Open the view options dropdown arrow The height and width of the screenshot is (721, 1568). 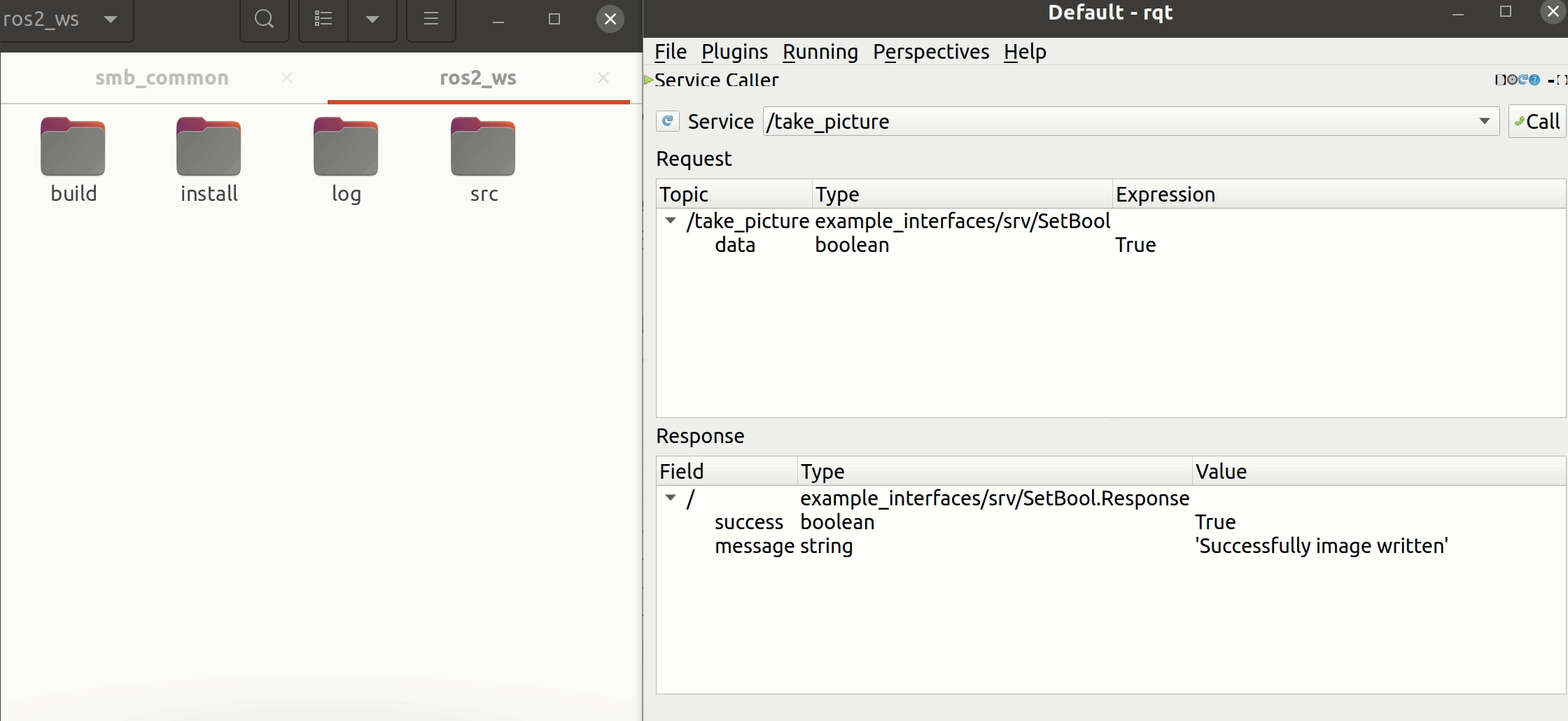coord(372,19)
